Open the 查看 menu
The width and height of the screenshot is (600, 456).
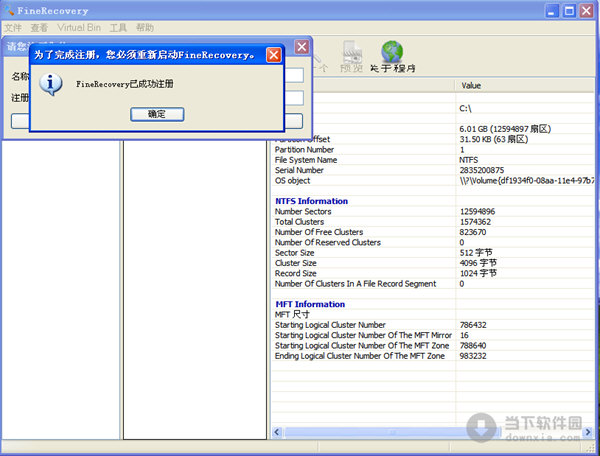tap(39, 28)
